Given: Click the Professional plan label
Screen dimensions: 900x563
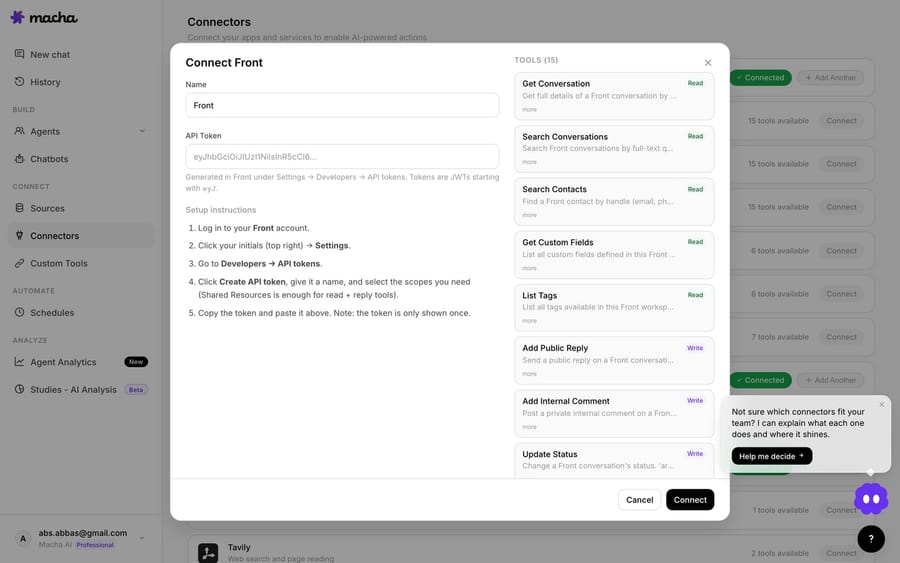Looking at the screenshot, I should (95, 545).
